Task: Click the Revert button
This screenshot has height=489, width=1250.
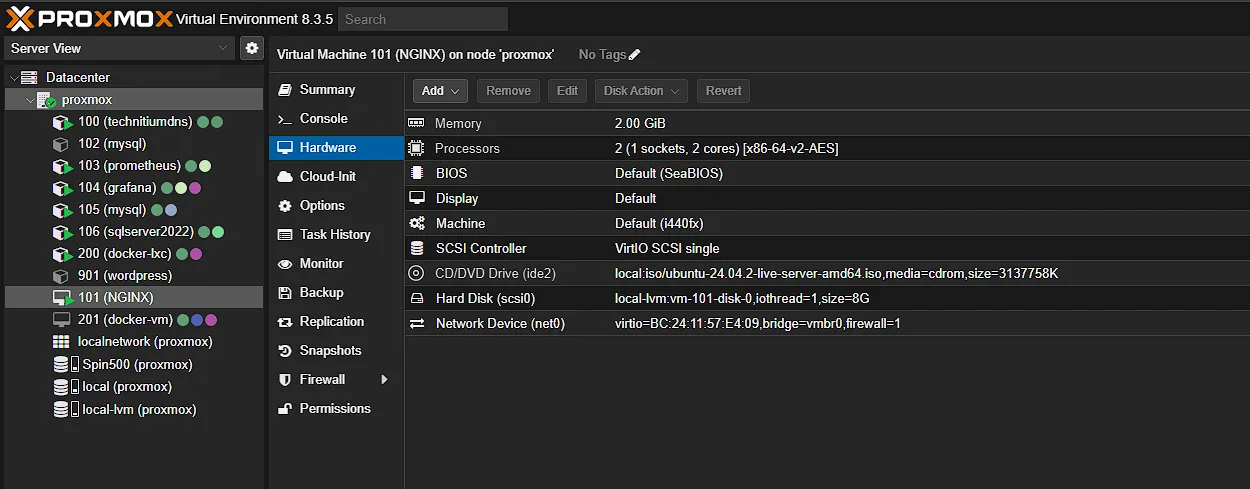Action: (x=723, y=91)
